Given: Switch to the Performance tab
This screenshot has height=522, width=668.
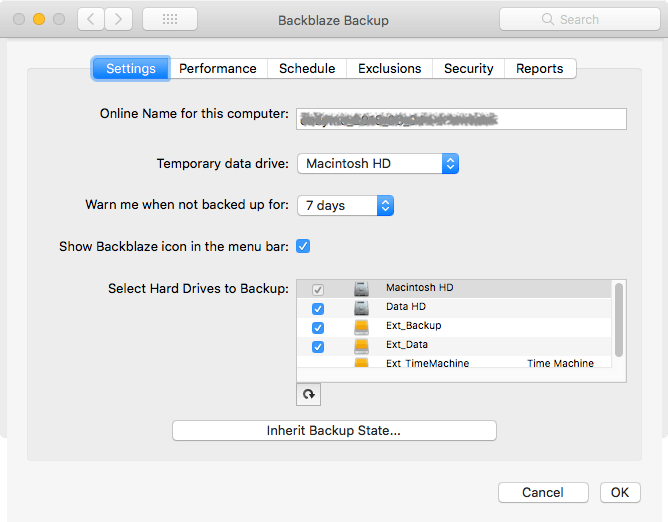Looking at the screenshot, I should click(218, 68).
